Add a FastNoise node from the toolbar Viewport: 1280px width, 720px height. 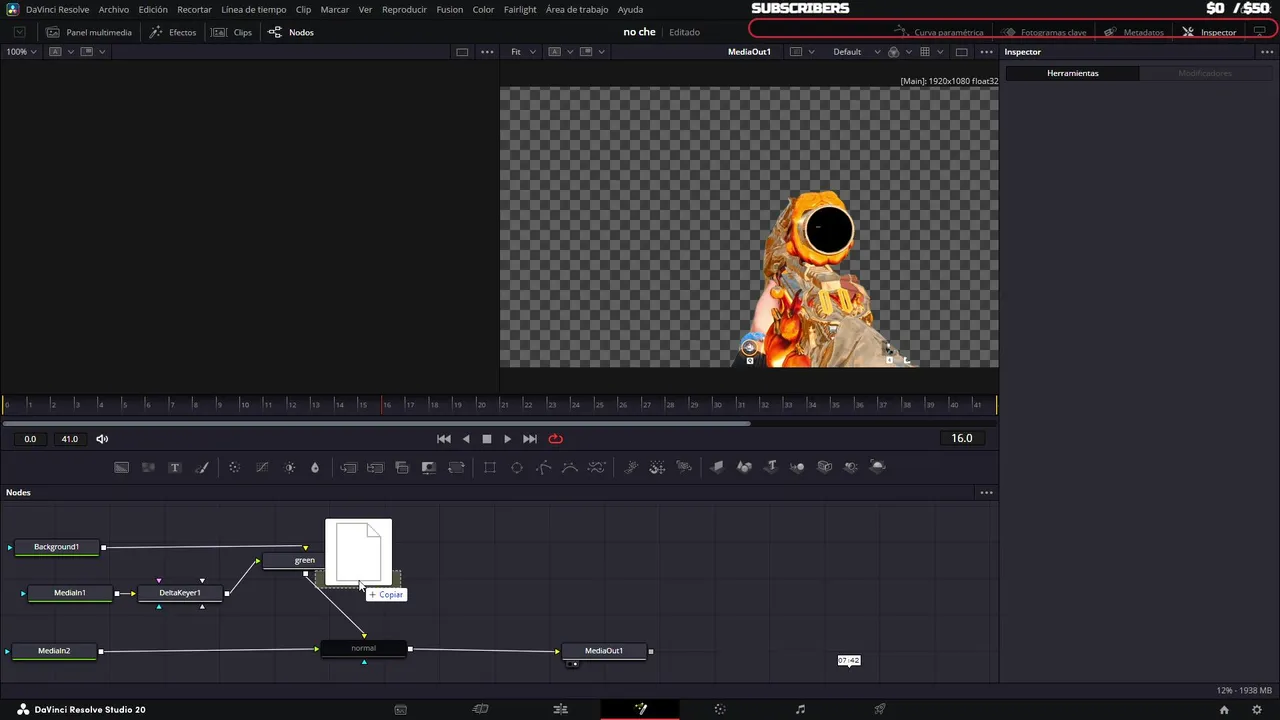coord(148,467)
